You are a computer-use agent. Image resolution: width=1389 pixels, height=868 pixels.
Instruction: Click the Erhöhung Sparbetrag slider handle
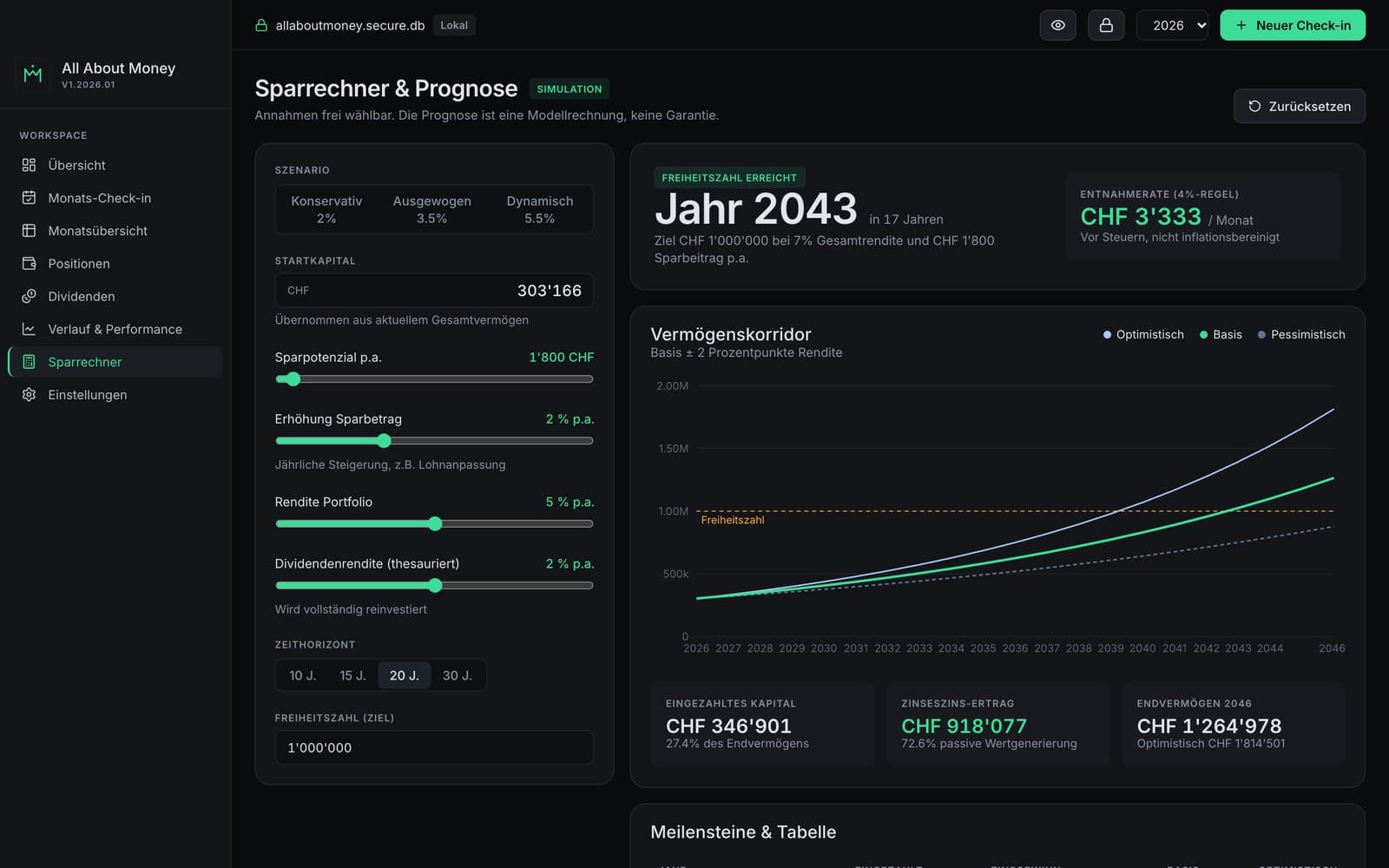[x=384, y=441]
